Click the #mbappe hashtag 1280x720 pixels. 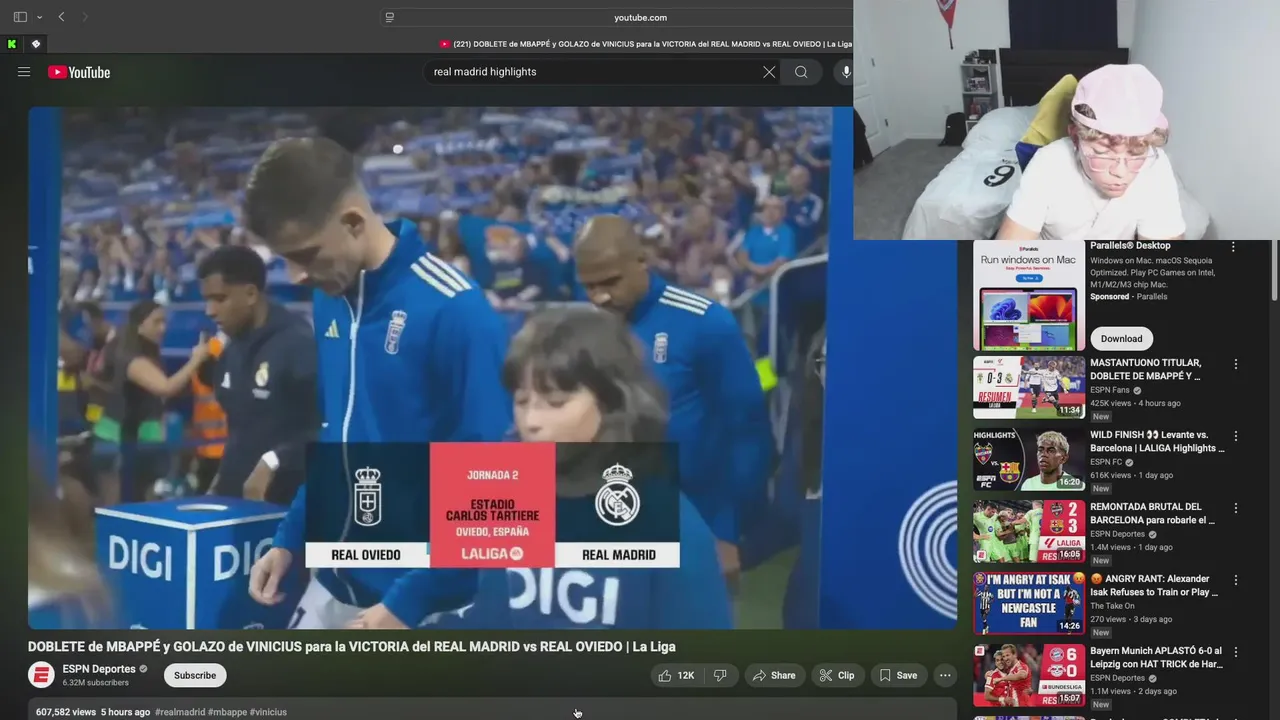pyautogui.click(x=227, y=712)
